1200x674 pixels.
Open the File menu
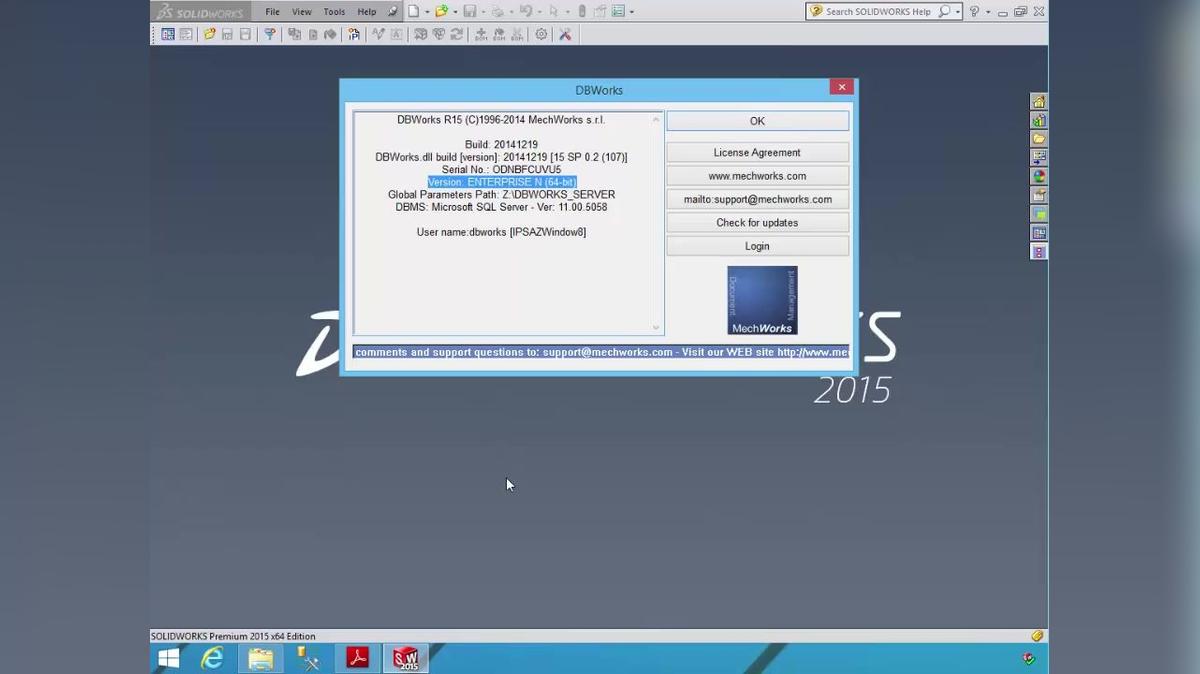[x=272, y=12]
